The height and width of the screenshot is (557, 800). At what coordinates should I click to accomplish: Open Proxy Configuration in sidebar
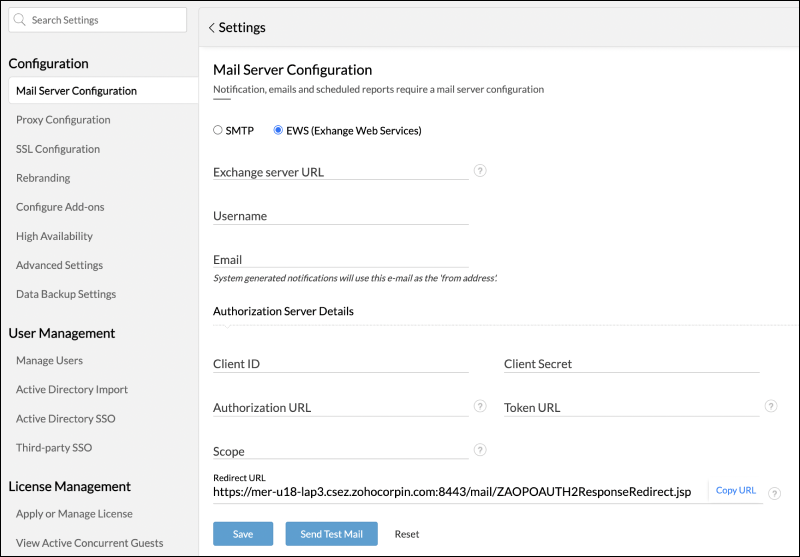(63, 120)
